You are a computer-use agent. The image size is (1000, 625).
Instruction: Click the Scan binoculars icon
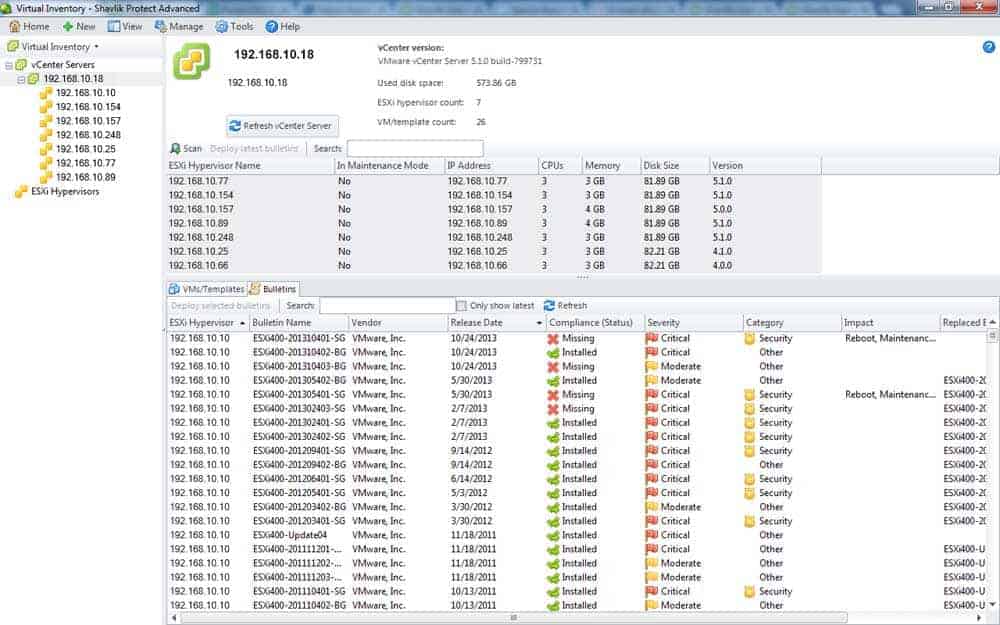[x=175, y=149]
